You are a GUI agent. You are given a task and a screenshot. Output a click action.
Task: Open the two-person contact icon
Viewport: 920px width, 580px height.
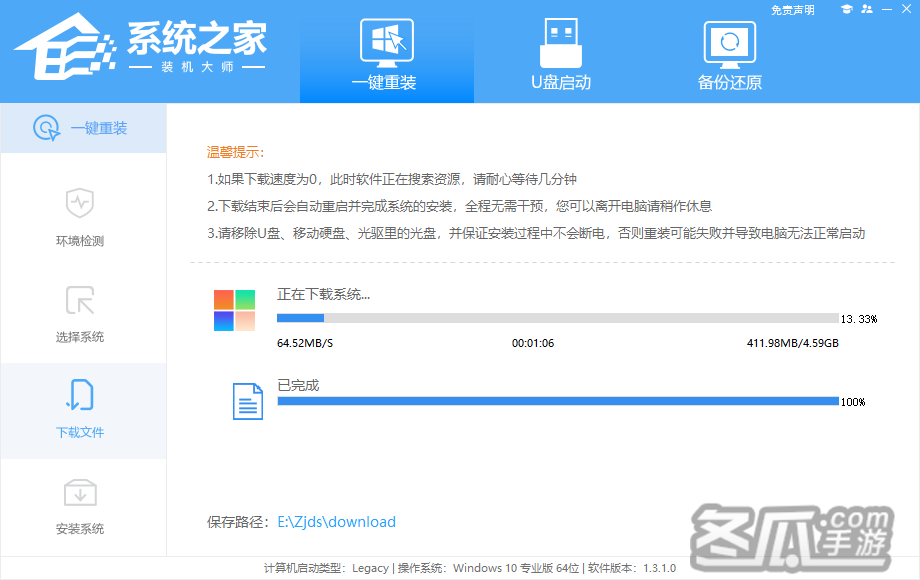click(x=867, y=9)
